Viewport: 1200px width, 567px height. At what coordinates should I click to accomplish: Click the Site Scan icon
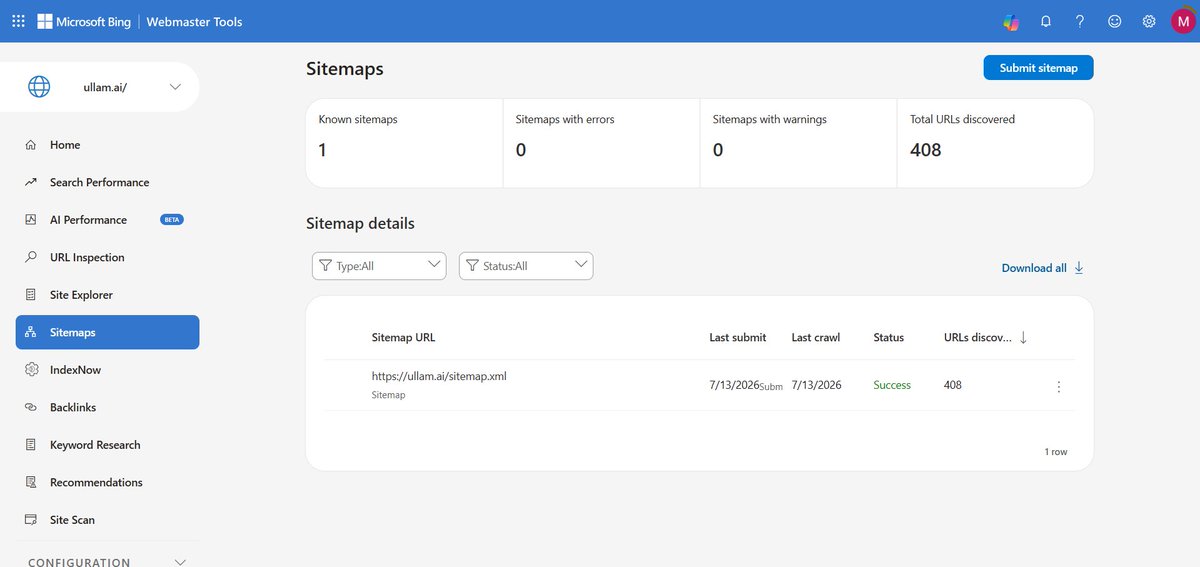[30, 520]
